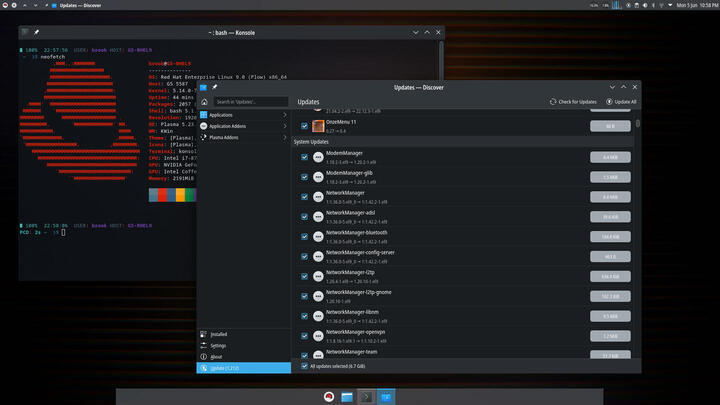The height and width of the screenshot is (405, 720).
Task: Open the Applications category
Action: [x=244, y=115]
